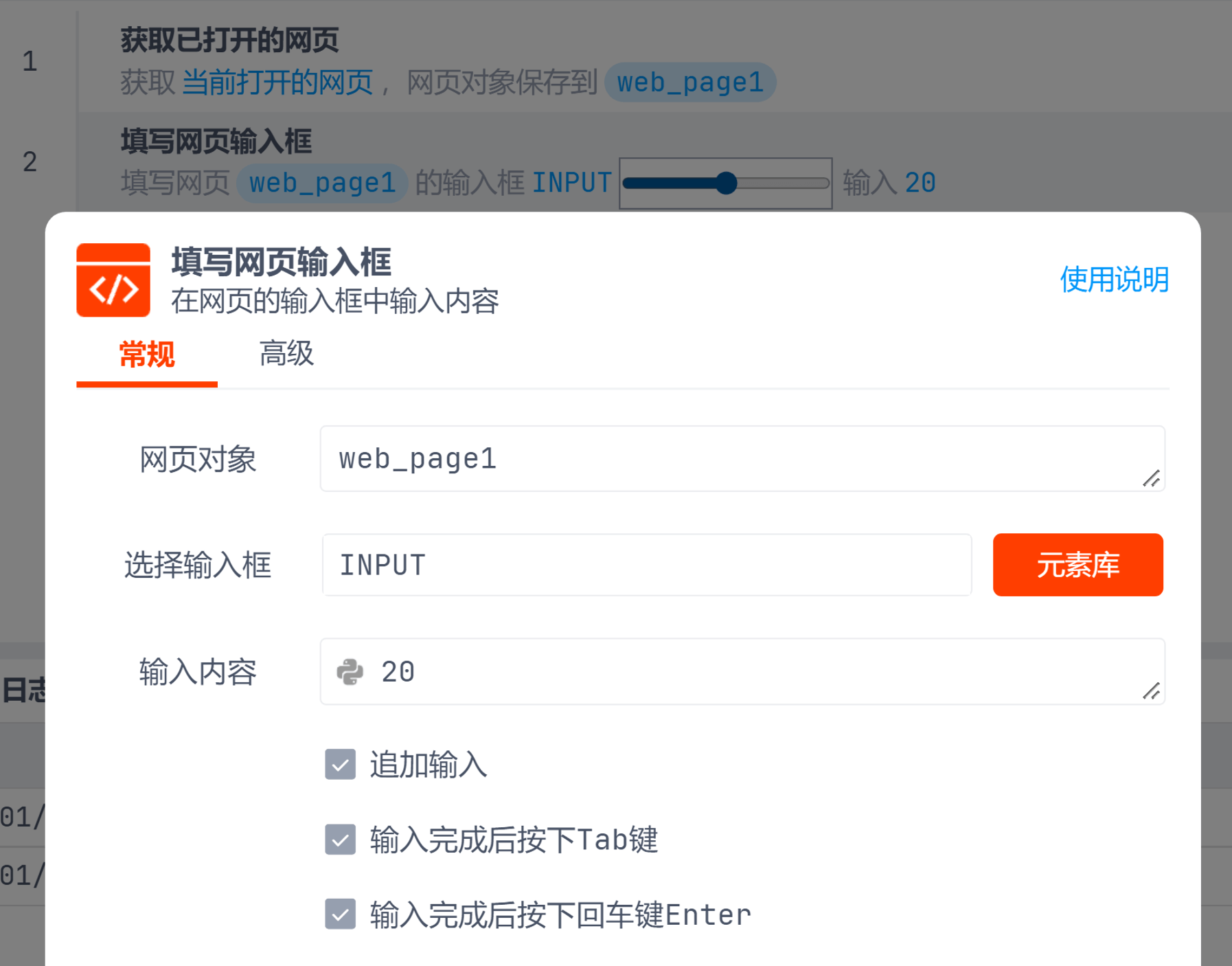Viewport: 1232px width, 966px height.
Task: Click 当前打开的网页 link in step 1
Action: tap(277, 82)
